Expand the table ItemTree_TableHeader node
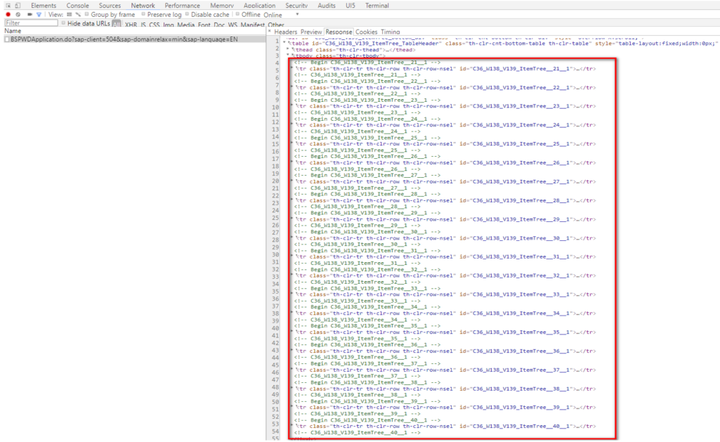 [285, 43]
